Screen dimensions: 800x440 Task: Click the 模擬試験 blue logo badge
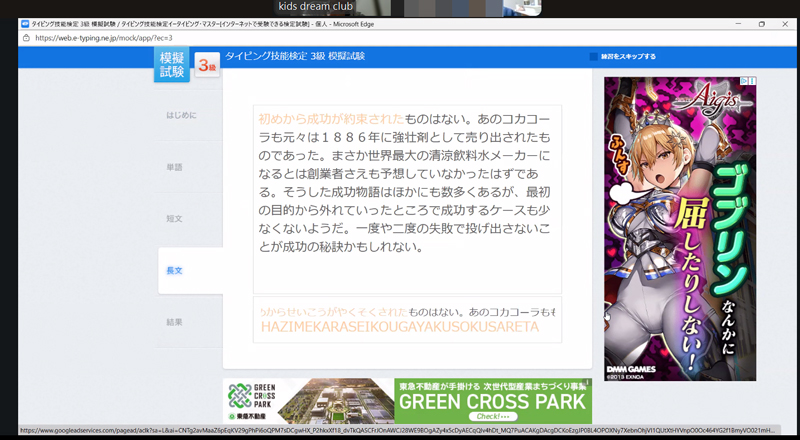coord(172,64)
